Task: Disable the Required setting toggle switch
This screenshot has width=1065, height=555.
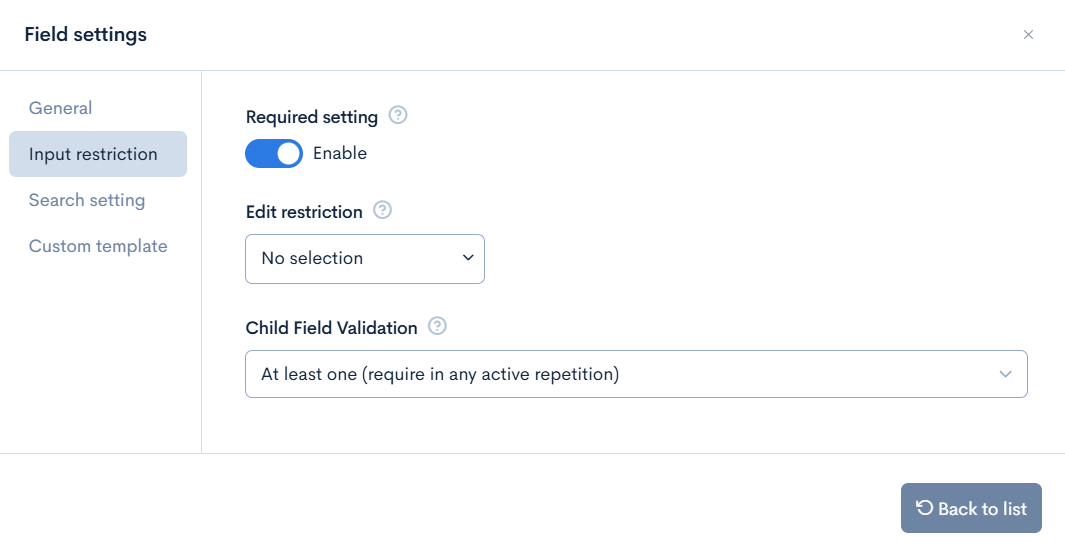Action: 274,154
